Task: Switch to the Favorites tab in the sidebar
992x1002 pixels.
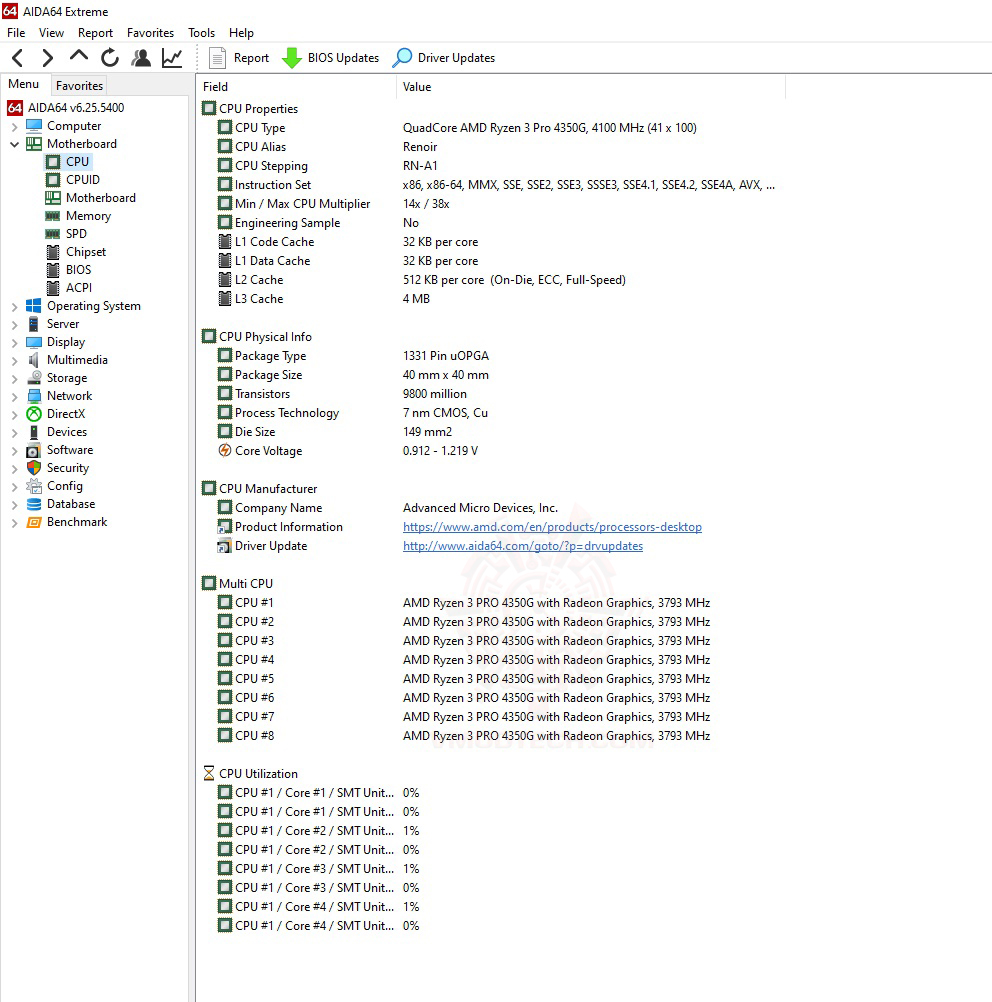Action: coord(79,86)
